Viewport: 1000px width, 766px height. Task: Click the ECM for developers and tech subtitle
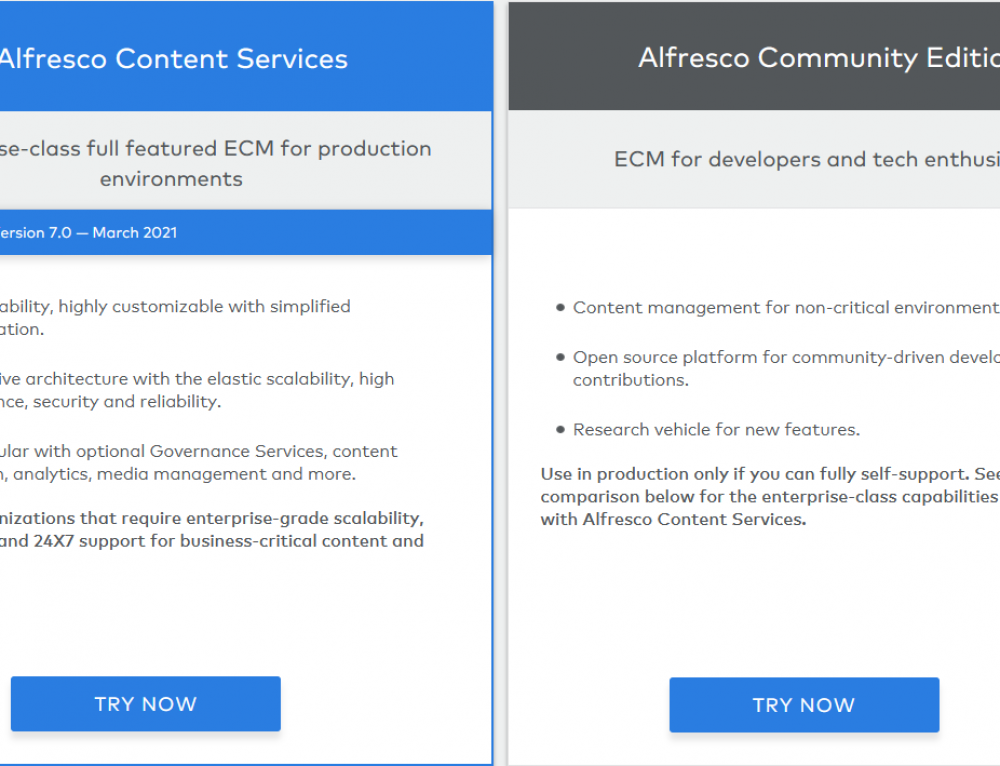(x=806, y=159)
